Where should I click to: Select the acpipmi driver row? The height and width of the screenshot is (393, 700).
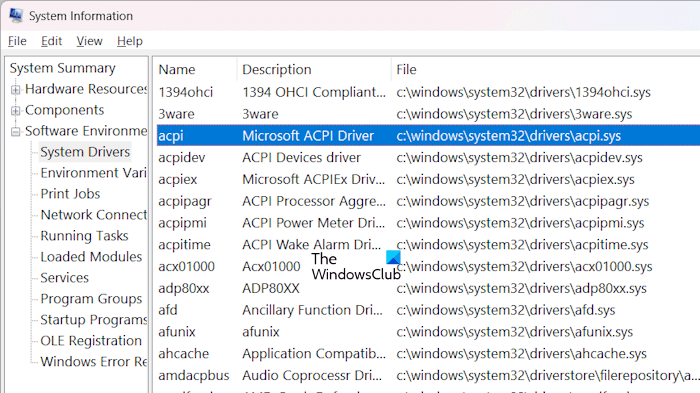(428, 223)
